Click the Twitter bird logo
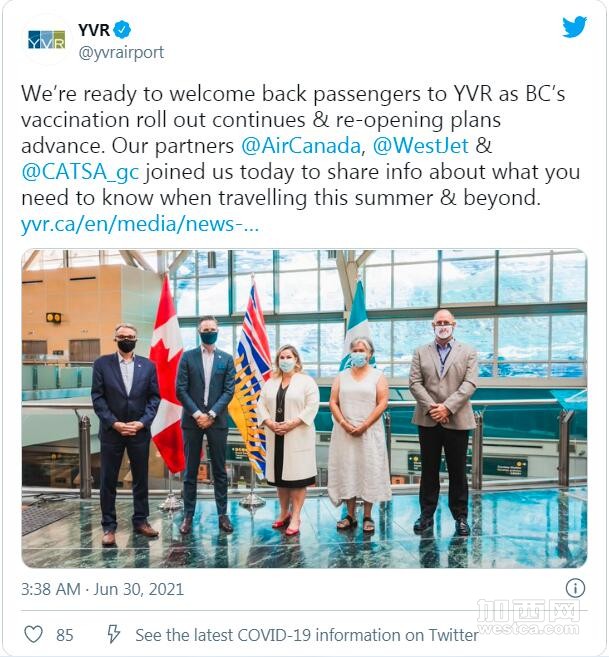 tap(574, 27)
